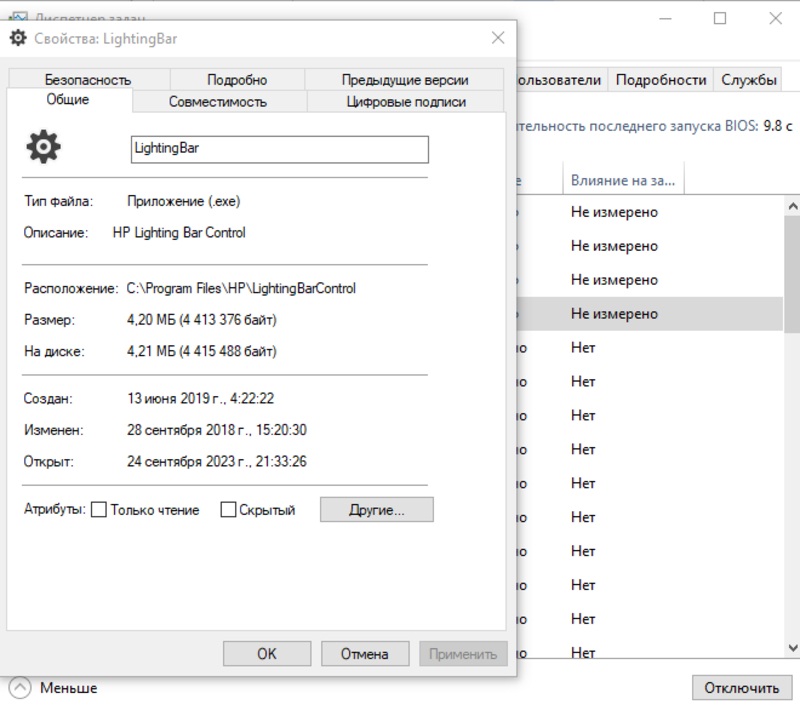Screen dimensions: 800x716
Task: Click the "Отмена" button
Action: (x=364, y=654)
